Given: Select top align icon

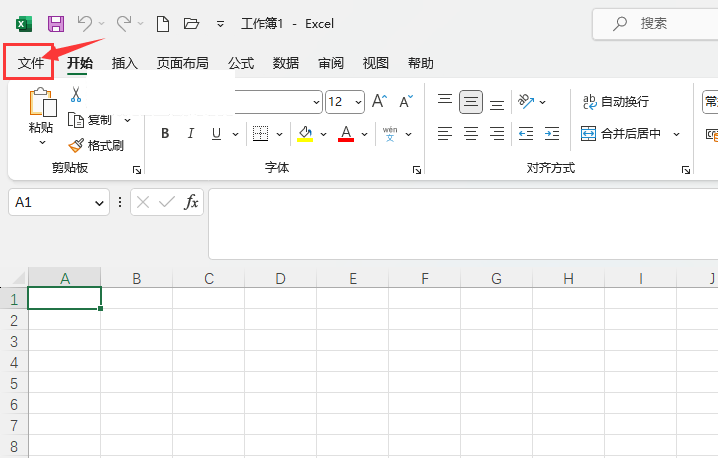Looking at the screenshot, I should tap(445, 101).
